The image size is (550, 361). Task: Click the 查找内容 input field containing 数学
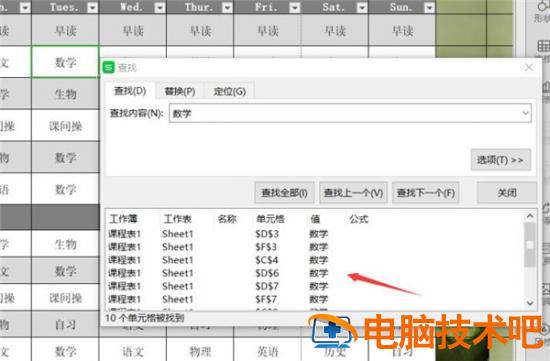[350, 113]
